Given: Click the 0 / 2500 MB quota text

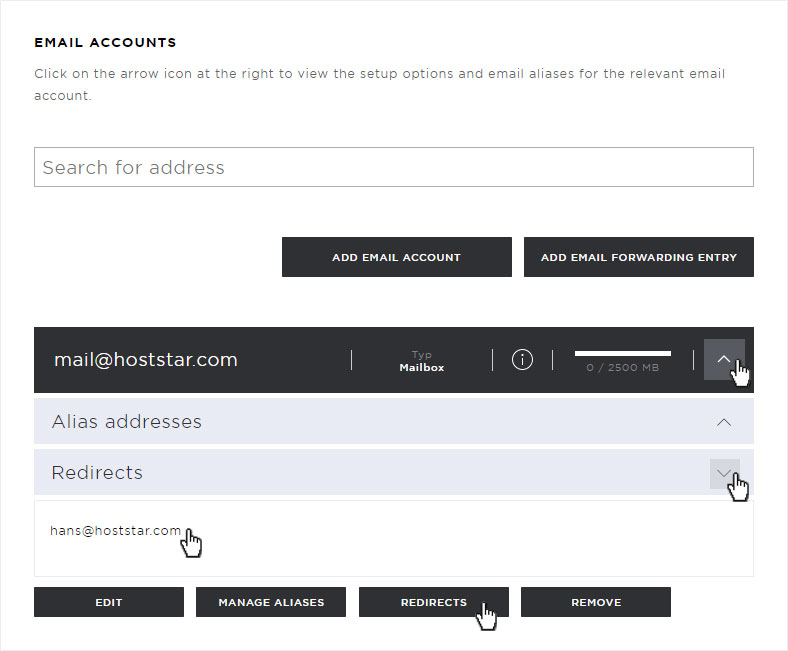Looking at the screenshot, I should click(x=623, y=367).
